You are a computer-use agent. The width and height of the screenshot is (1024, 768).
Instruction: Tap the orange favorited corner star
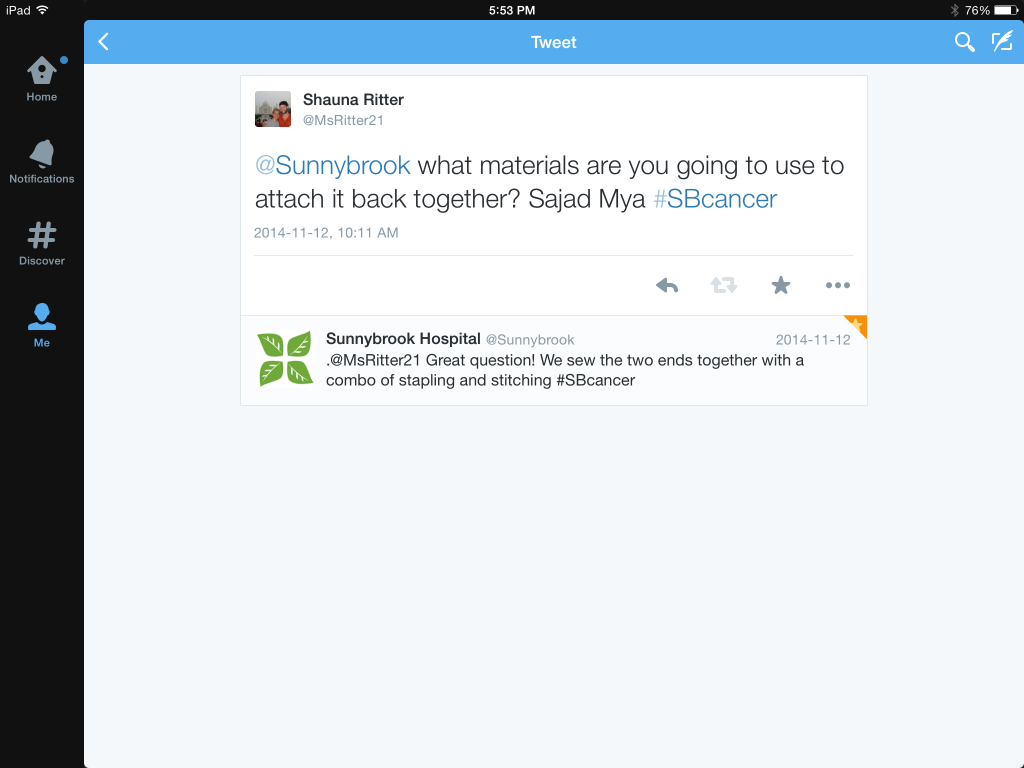tap(857, 325)
